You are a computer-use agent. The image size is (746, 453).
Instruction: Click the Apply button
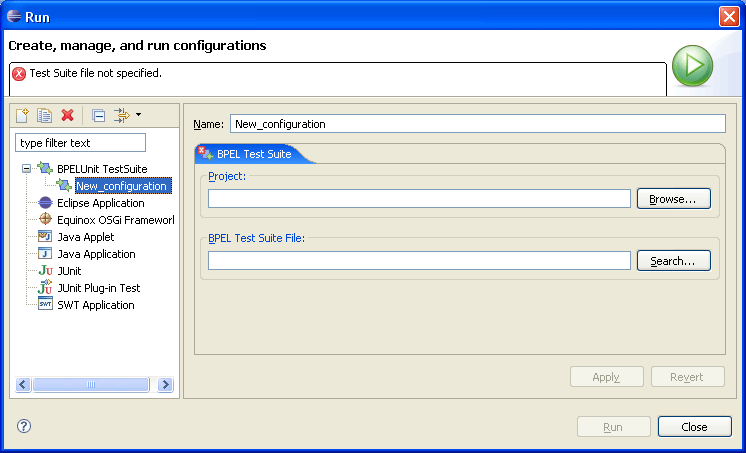(x=607, y=377)
